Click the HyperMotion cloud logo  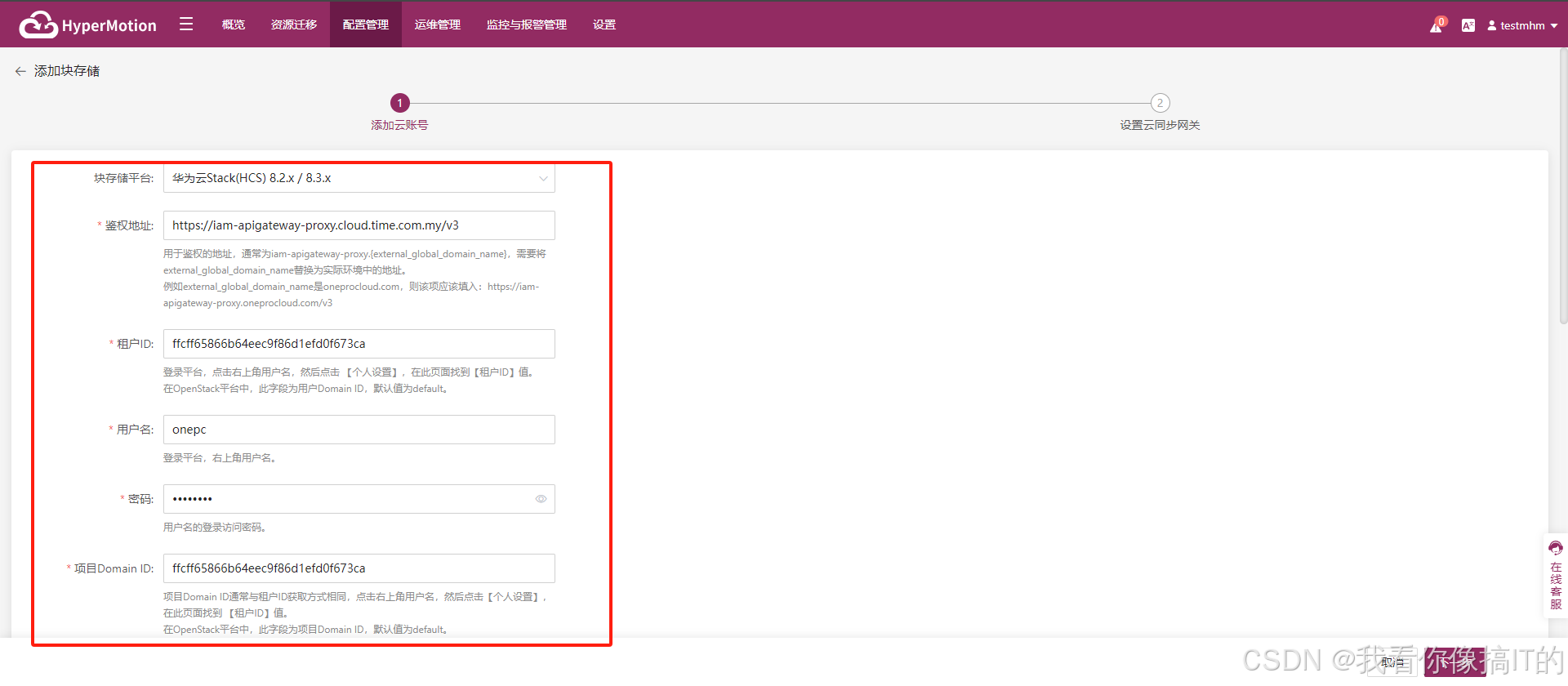pos(87,24)
